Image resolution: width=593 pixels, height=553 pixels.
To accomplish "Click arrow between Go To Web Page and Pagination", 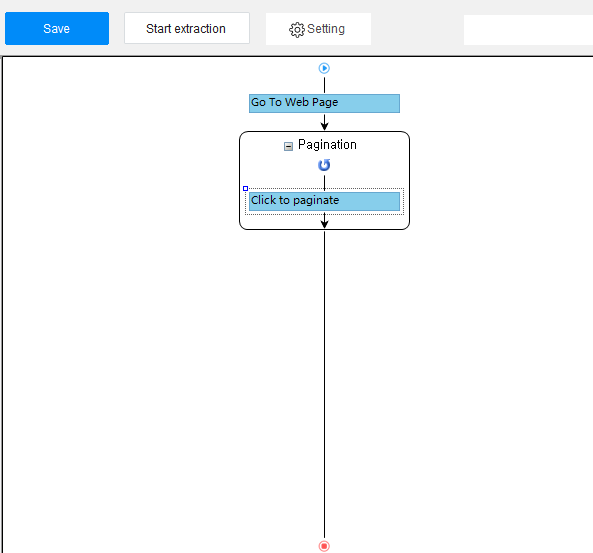I will coord(324,122).
